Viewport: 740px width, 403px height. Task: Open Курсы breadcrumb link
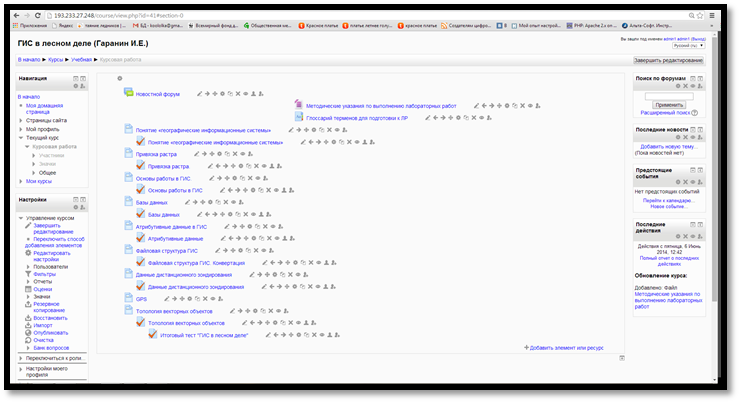pyautogui.click(x=55, y=60)
